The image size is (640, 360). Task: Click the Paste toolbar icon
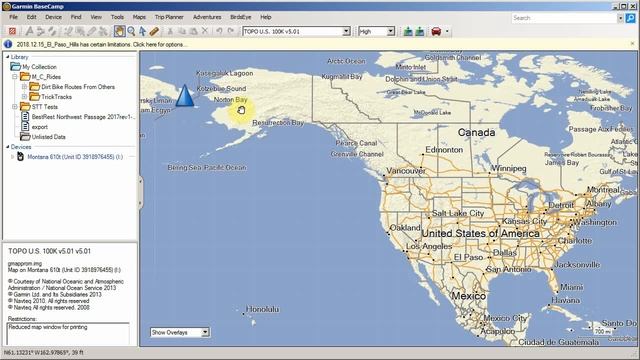pyautogui.click(x=193, y=31)
